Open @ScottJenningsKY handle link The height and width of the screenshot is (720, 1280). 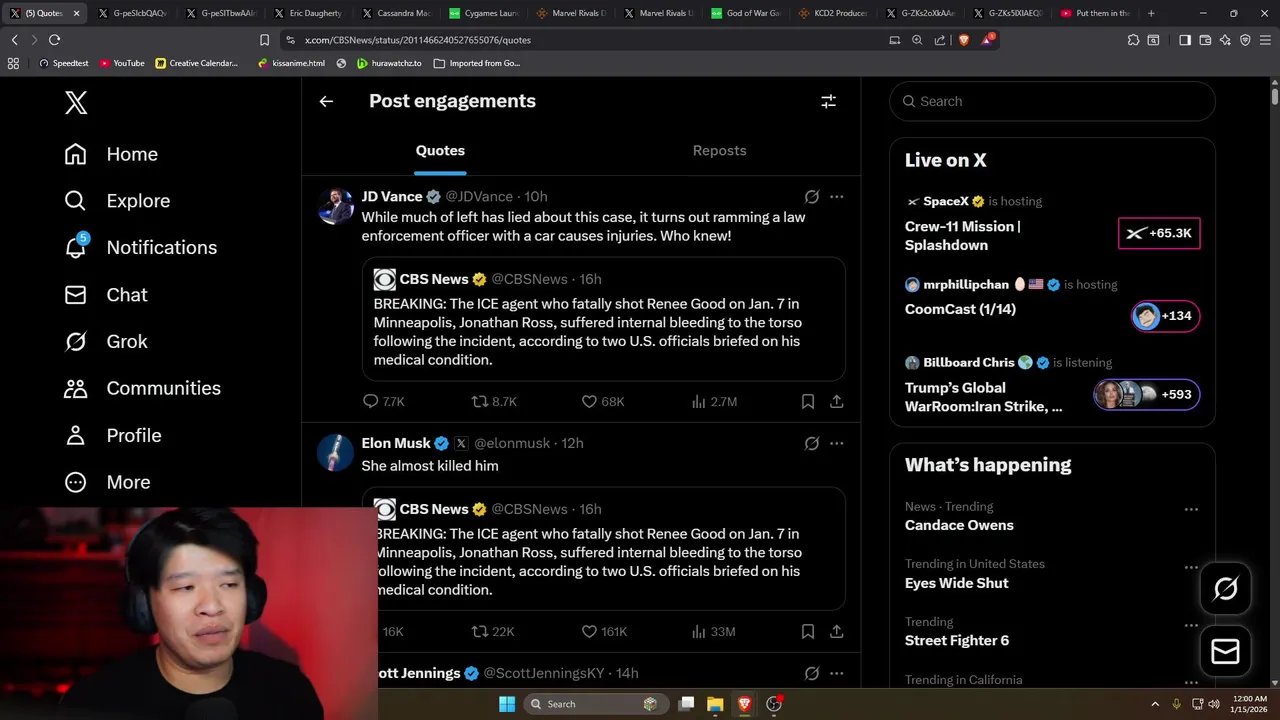[544, 673]
